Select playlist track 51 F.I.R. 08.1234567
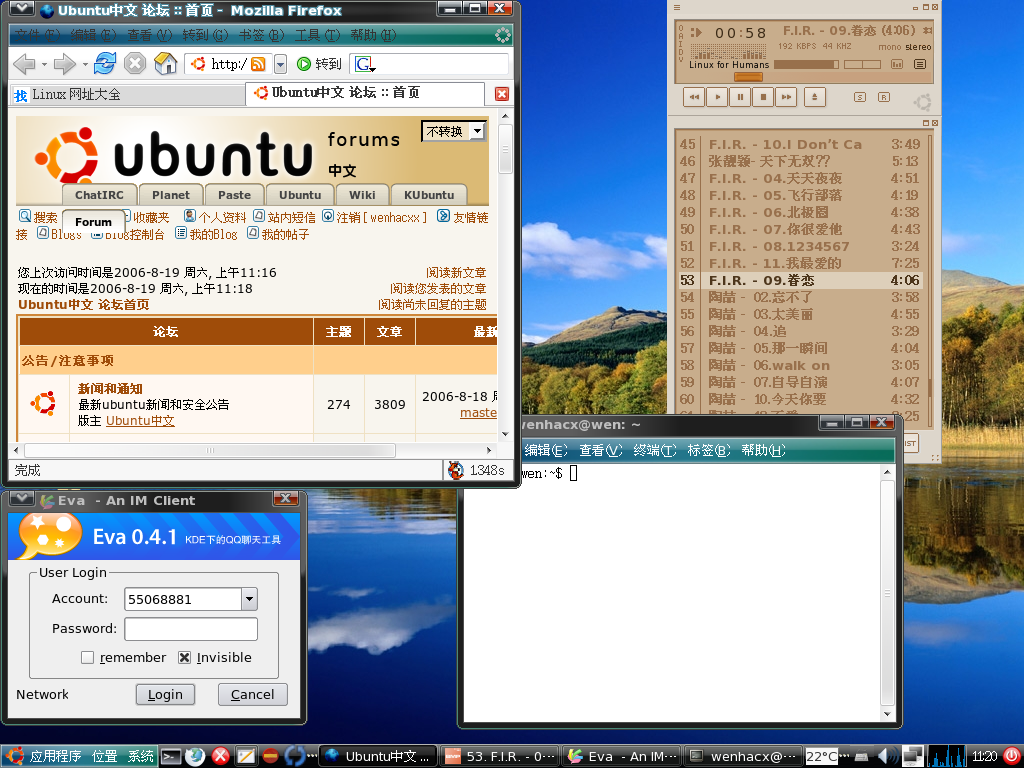This screenshot has width=1024, height=768. pos(799,246)
